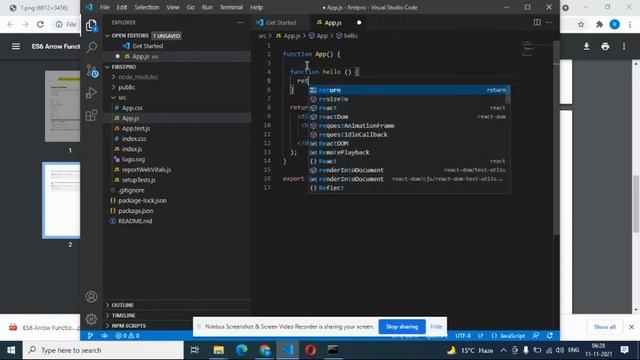Open the Selection menu
This screenshot has width=640, height=360.
pos(147,7)
